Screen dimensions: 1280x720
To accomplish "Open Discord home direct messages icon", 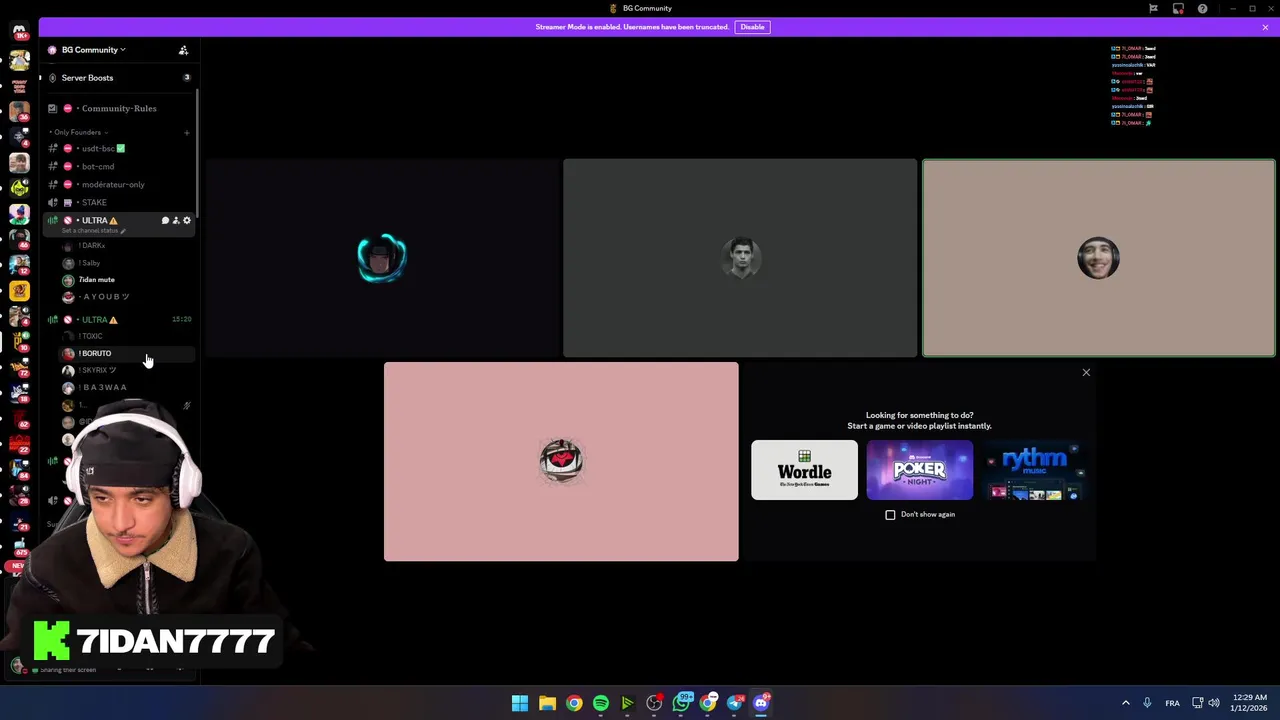I will [19, 31].
